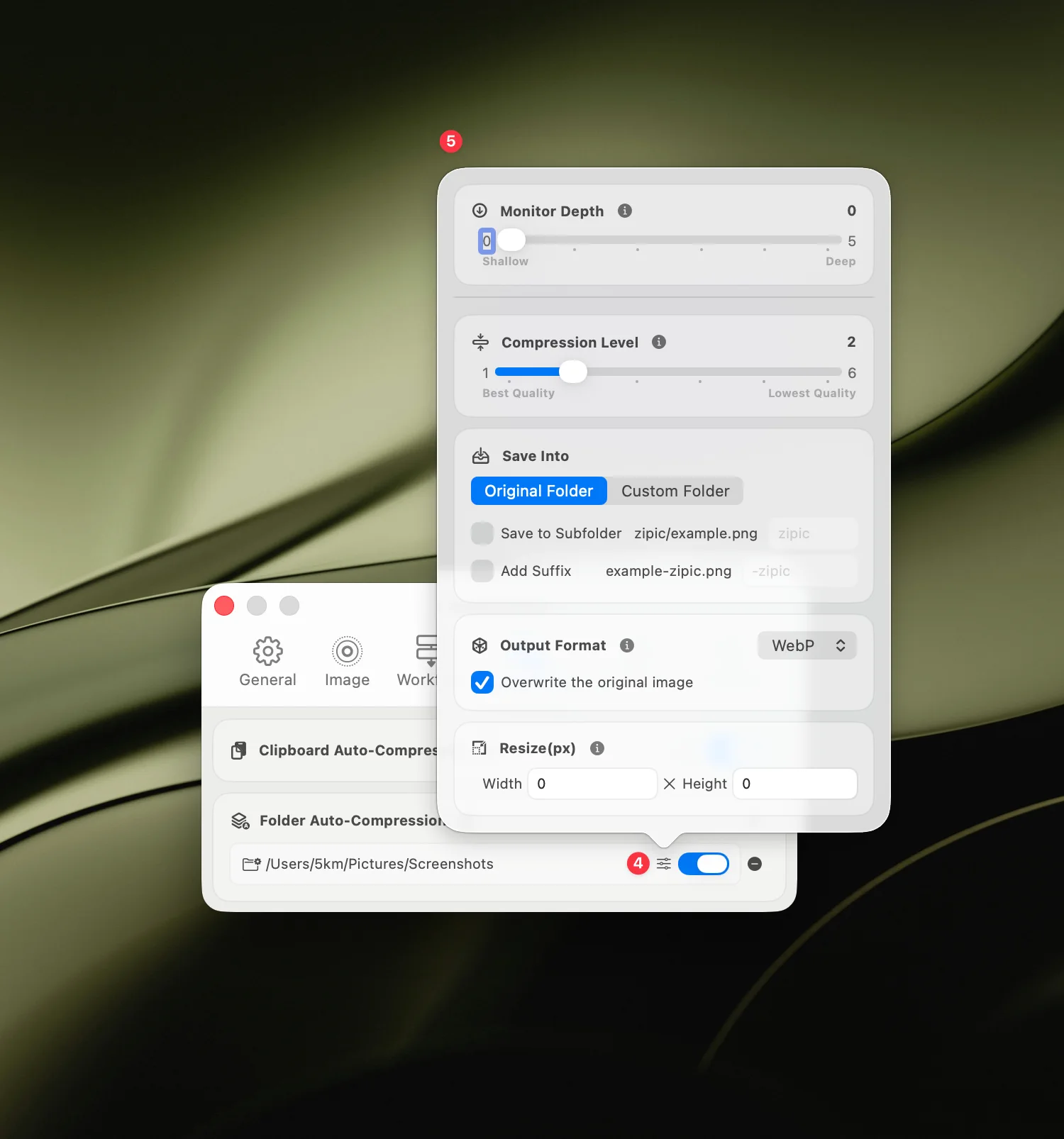Click the Resize(px) info icon
Viewport: 1064px width, 1139px height.
coord(597,748)
